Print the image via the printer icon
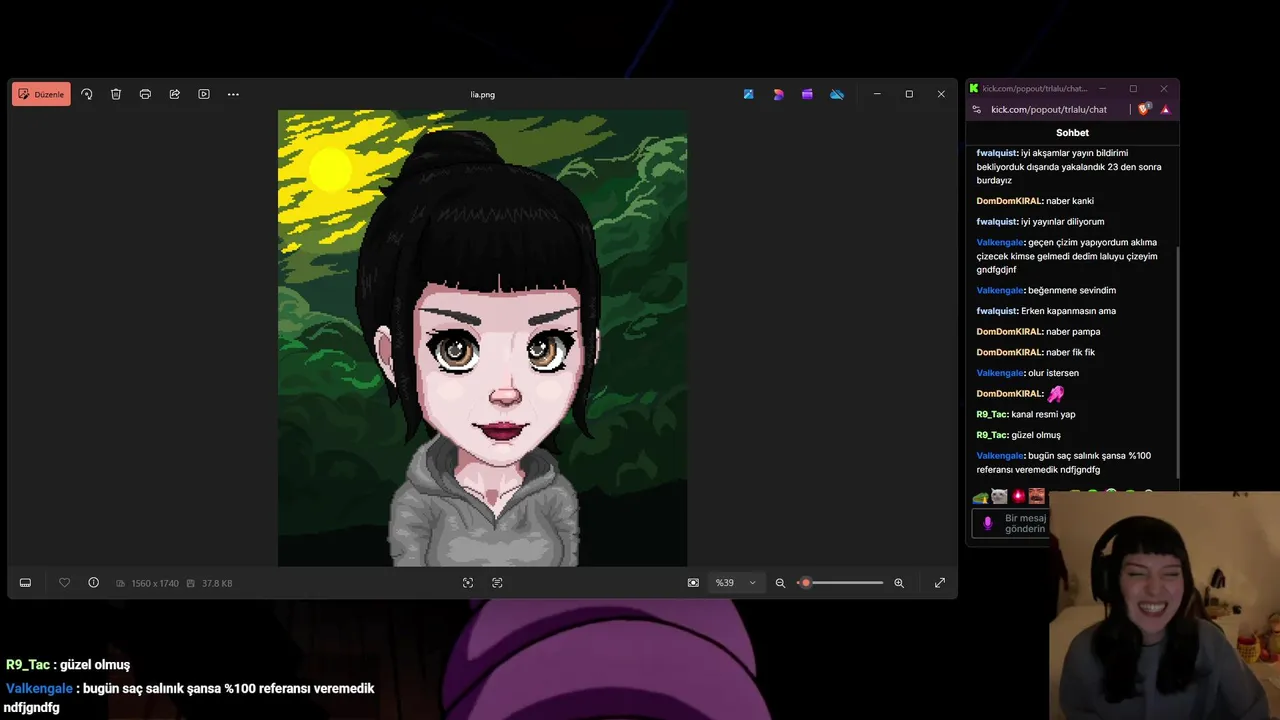The image size is (1280, 720). (145, 94)
